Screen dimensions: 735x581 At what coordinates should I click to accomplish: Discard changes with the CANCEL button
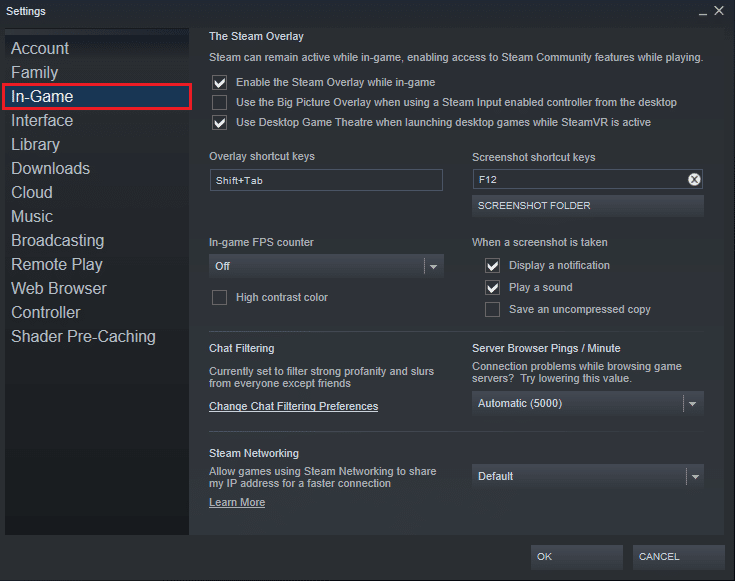(x=678, y=557)
